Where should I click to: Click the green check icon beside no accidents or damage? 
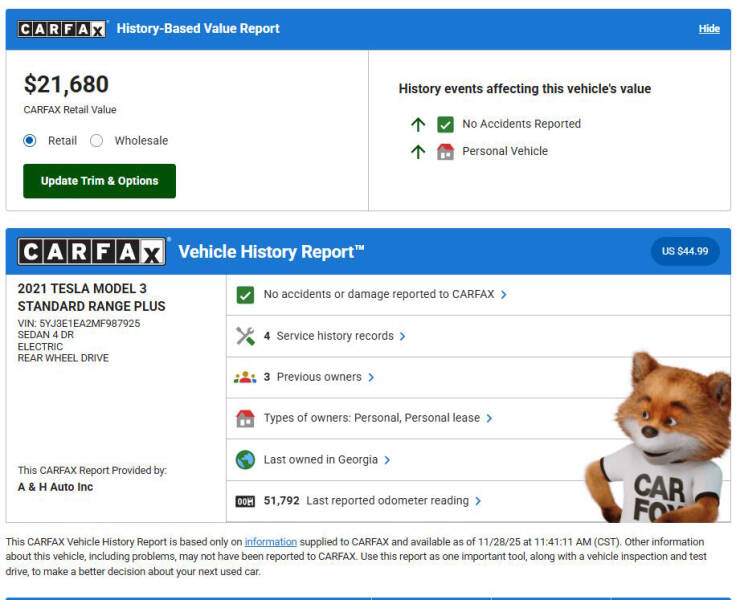pyautogui.click(x=245, y=295)
